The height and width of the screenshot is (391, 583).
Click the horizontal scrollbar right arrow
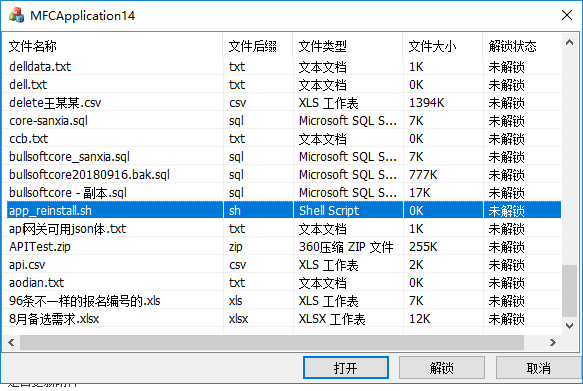point(553,342)
